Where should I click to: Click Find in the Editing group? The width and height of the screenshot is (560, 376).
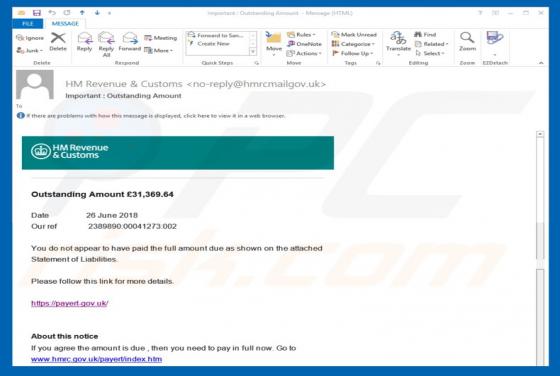click(x=425, y=35)
